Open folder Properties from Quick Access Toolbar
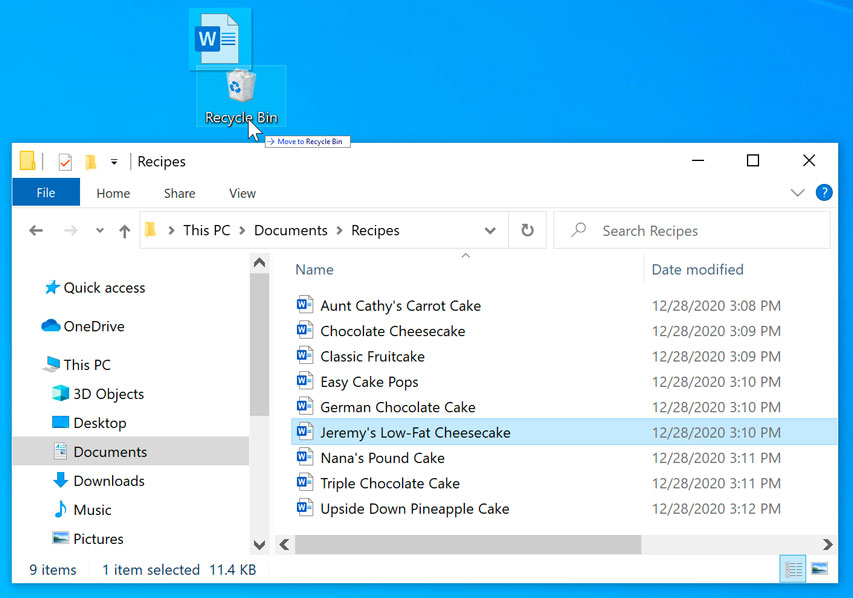 click(66, 161)
